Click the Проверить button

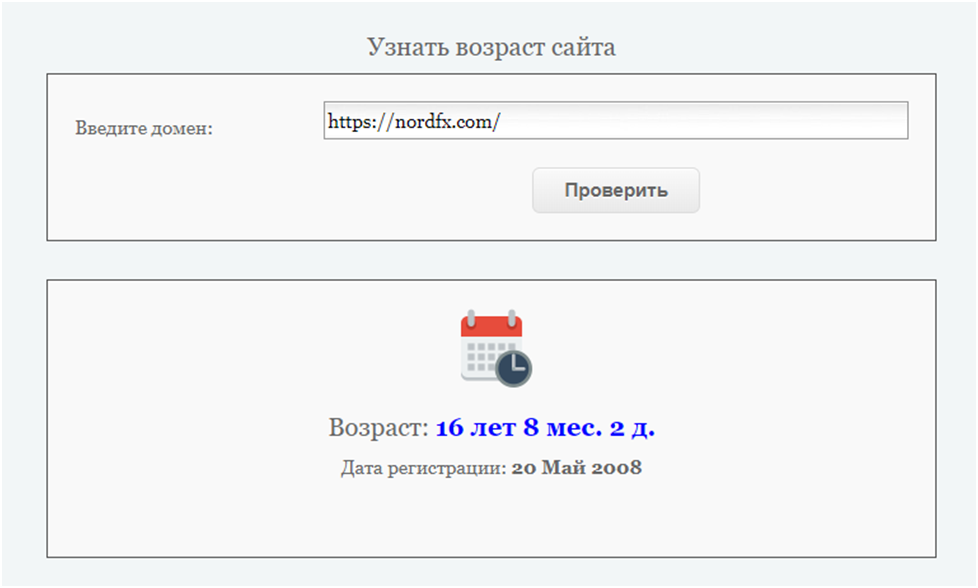click(616, 190)
